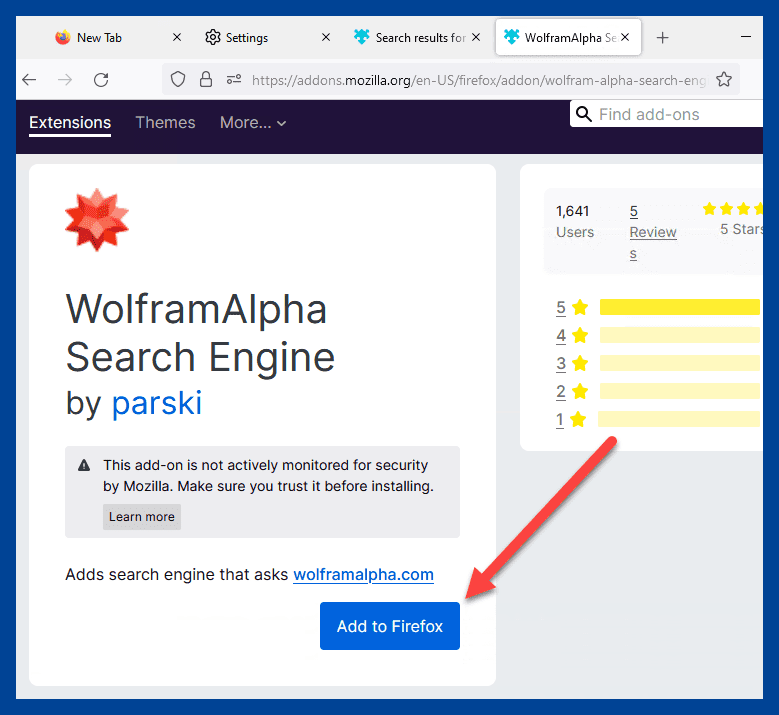779x715 pixels.
Task: Open the 5 Reviews link
Action: tap(653, 233)
